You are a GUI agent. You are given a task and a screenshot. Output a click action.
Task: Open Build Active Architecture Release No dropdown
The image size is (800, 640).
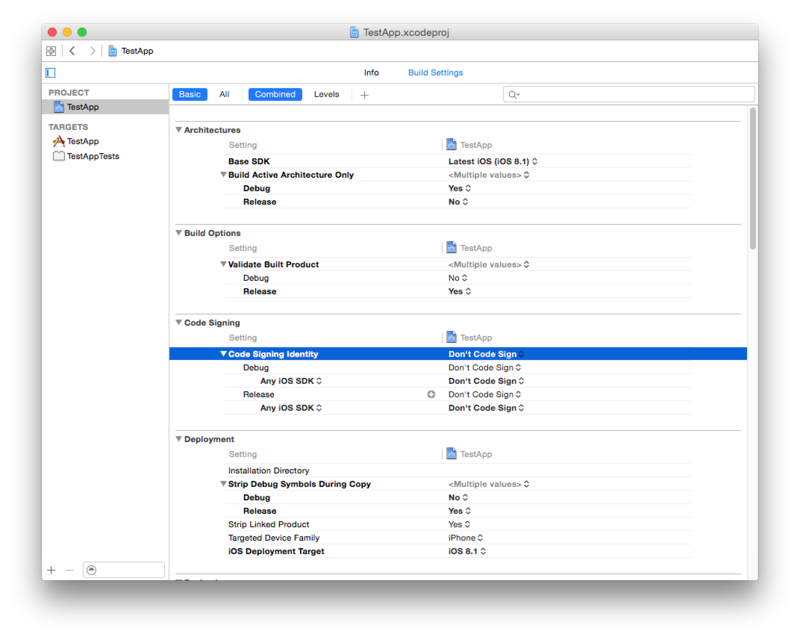458,202
